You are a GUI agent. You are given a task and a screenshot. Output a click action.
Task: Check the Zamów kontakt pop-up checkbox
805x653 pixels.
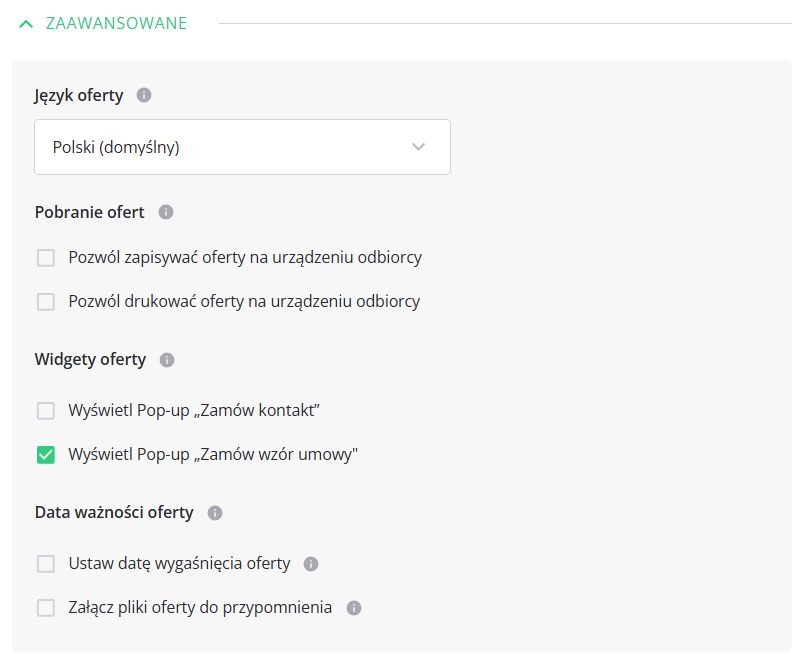coord(46,411)
